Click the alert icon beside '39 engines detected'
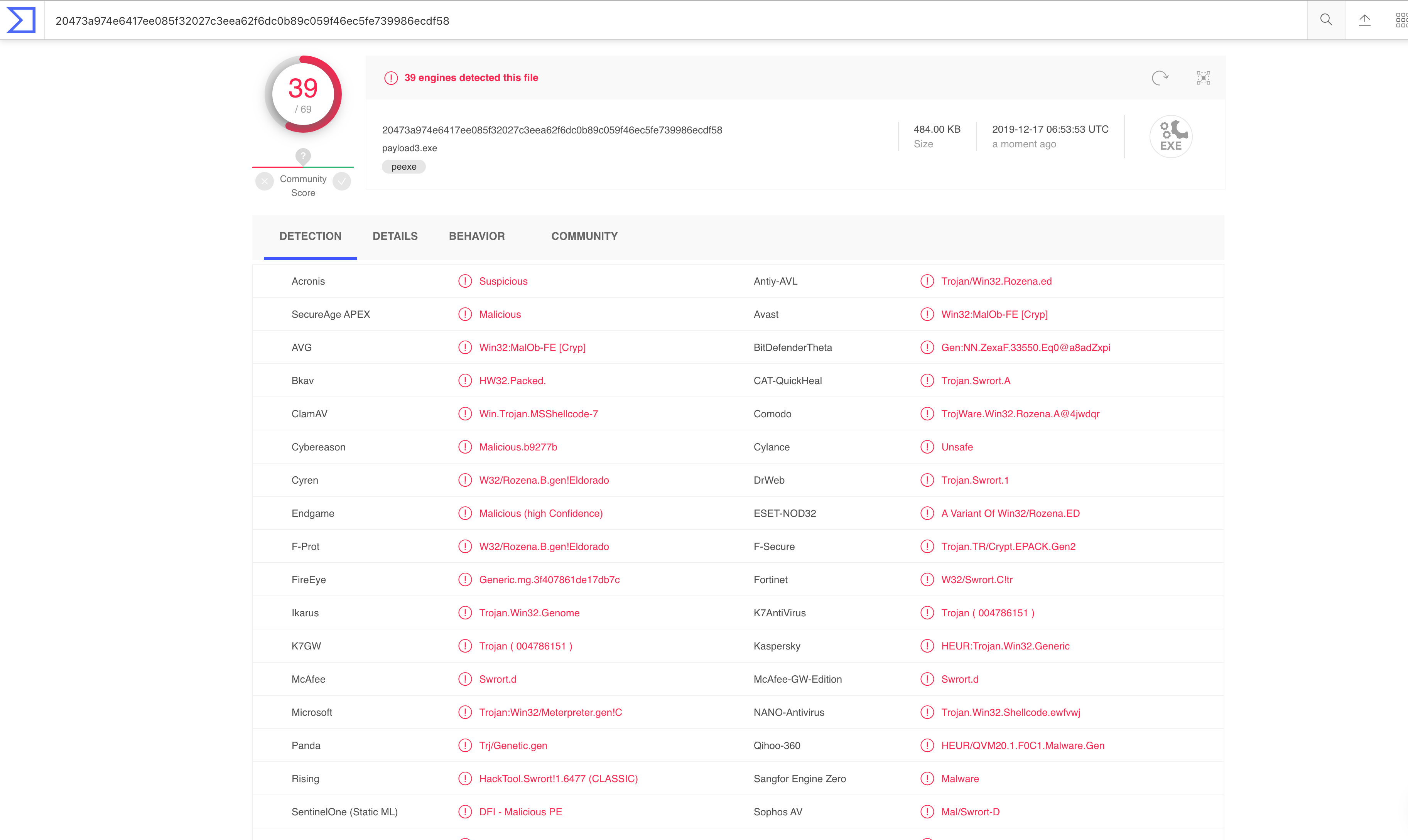The image size is (1408, 840). [x=391, y=78]
